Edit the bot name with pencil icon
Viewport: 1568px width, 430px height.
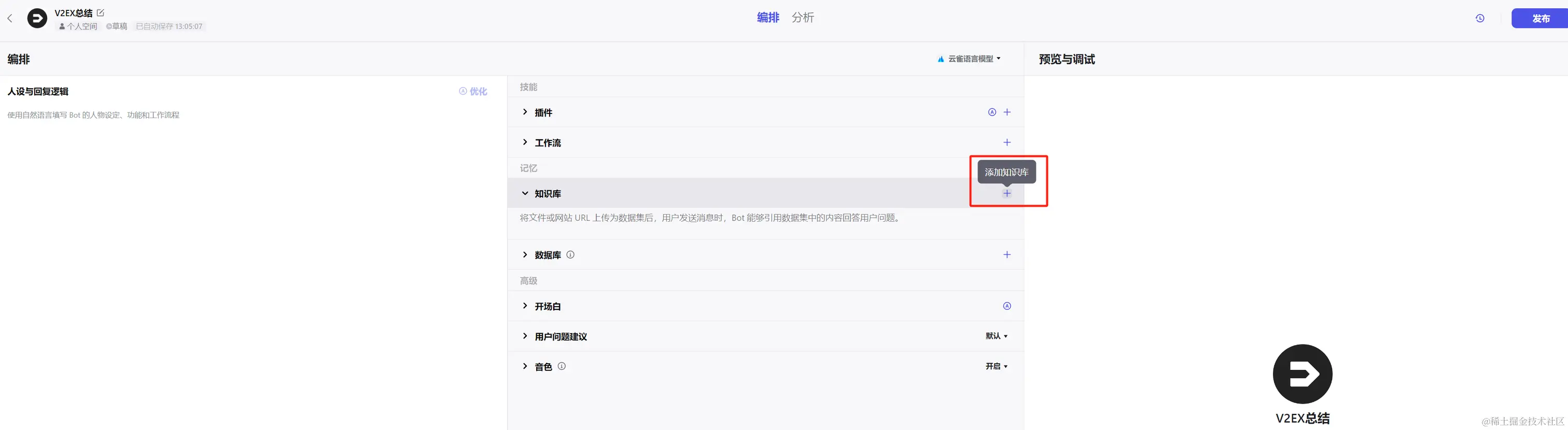[101, 13]
